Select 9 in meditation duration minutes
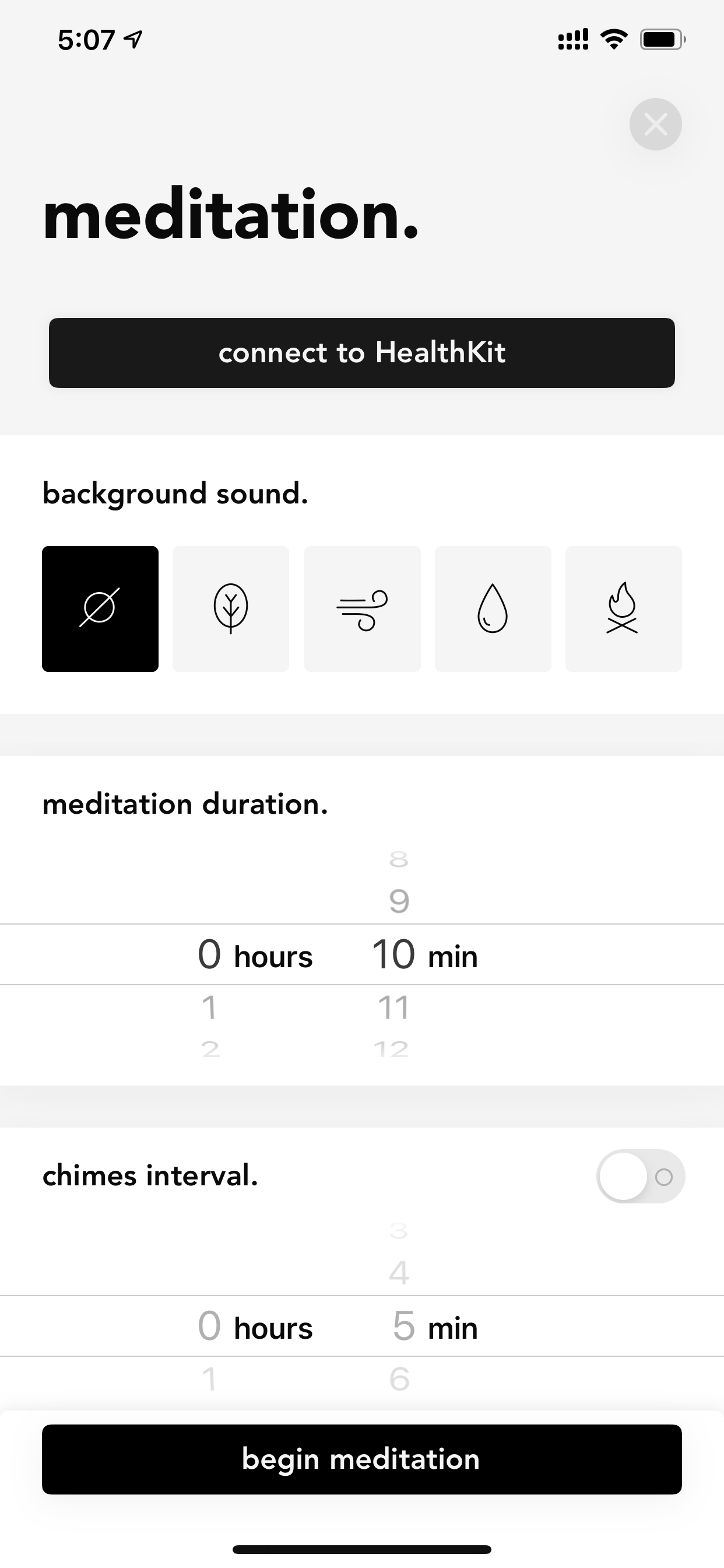The image size is (724, 1568). (x=399, y=901)
